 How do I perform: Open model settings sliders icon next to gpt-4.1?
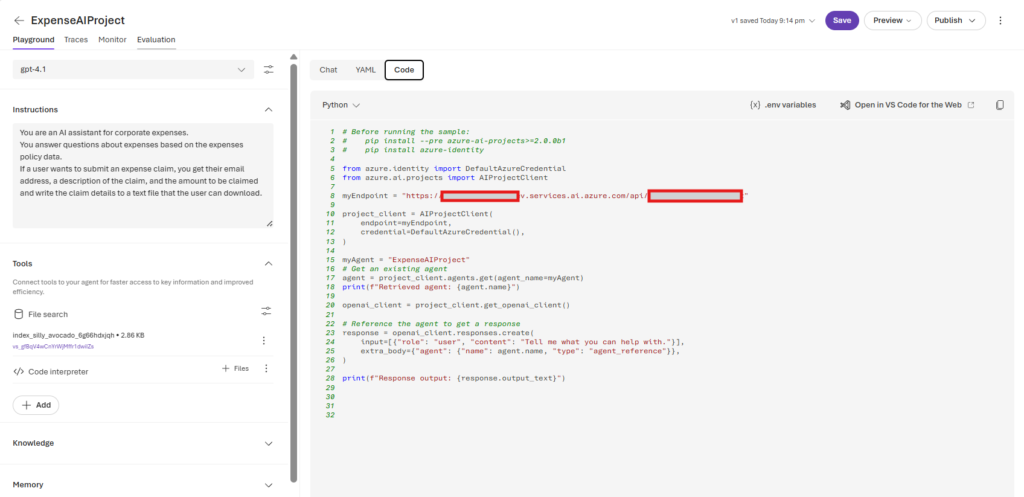tap(269, 69)
